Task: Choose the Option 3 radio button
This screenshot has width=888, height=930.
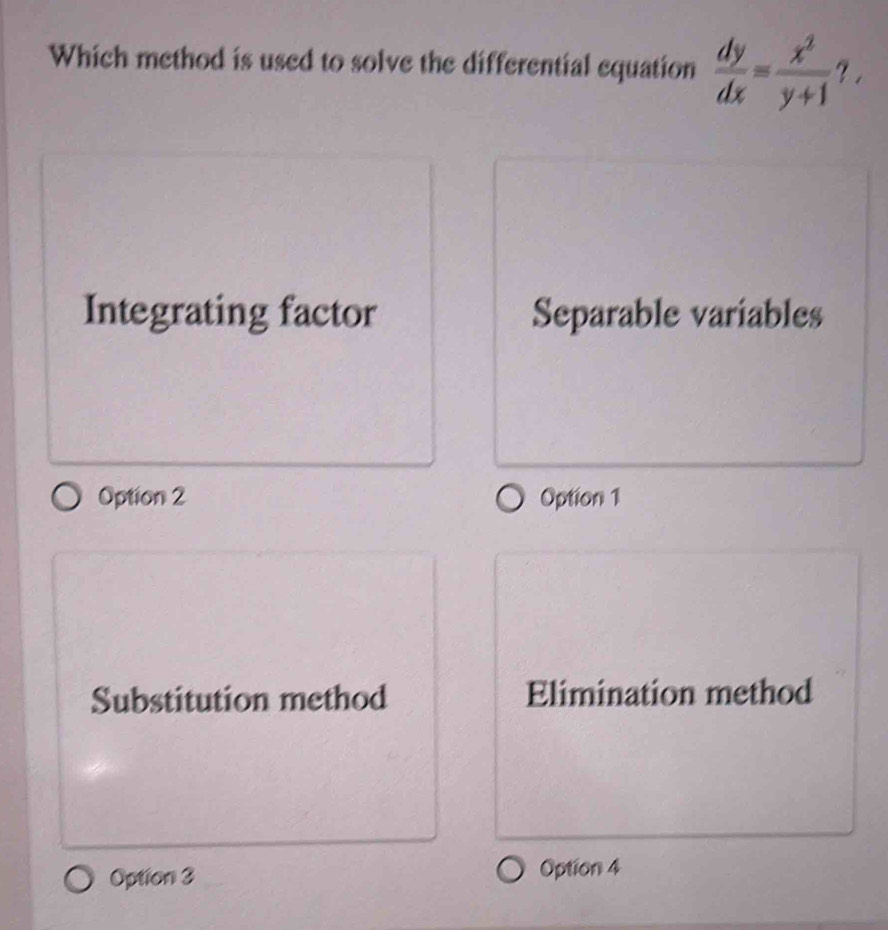Action: [x=78, y=878]
